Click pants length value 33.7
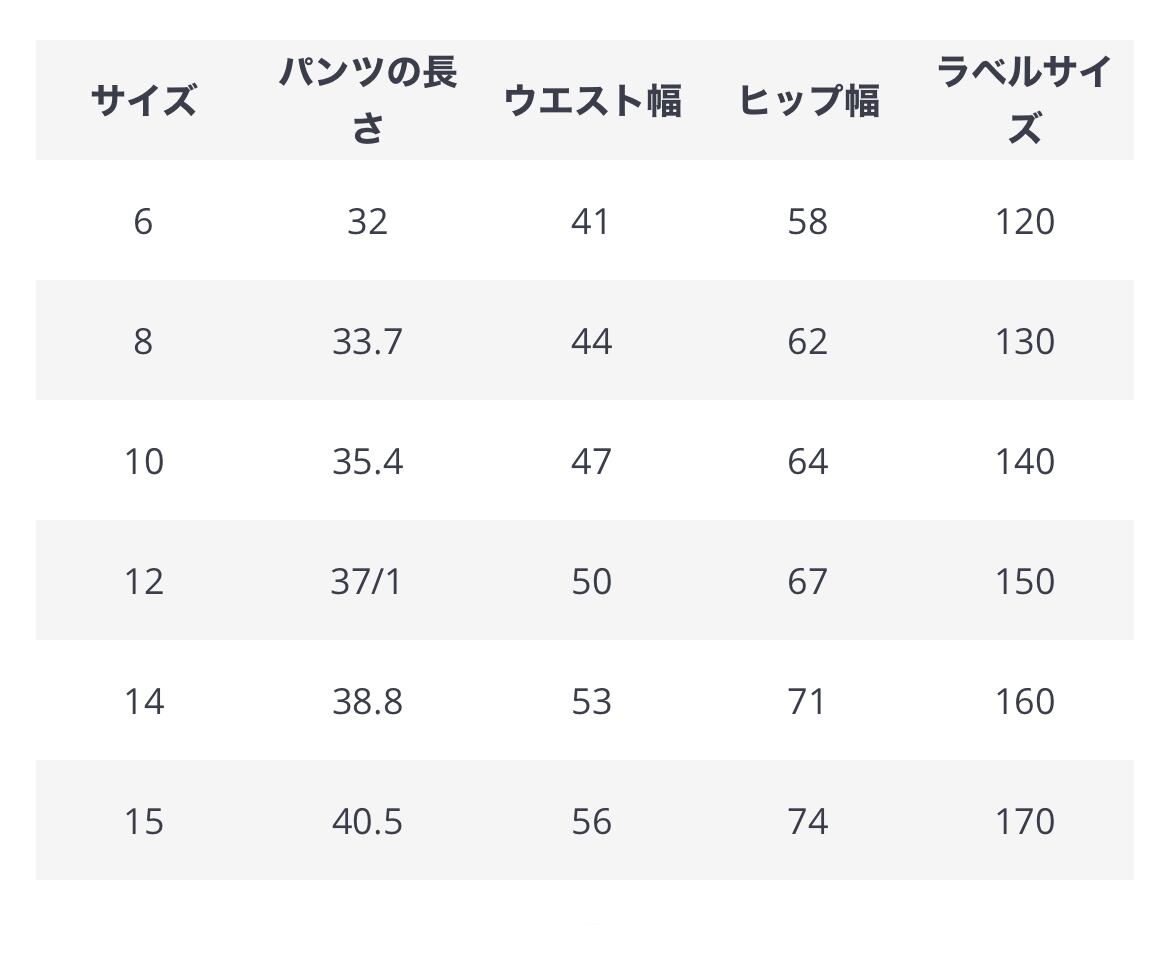The height and width of the screenshot is (958, 1170). pyautogui.click(x=367, y=342)
